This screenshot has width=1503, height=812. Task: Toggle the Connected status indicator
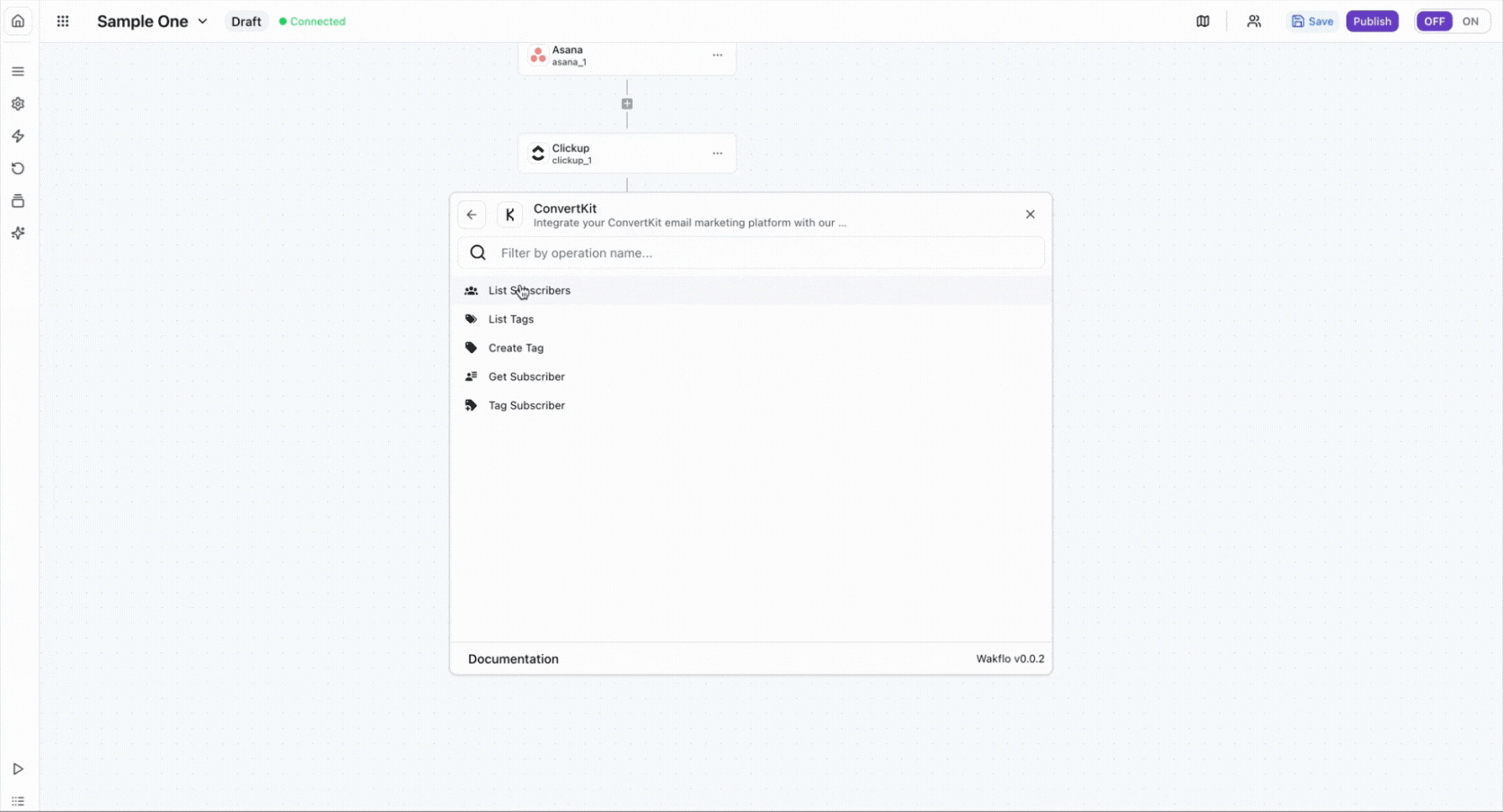click(x=312, y=21)
